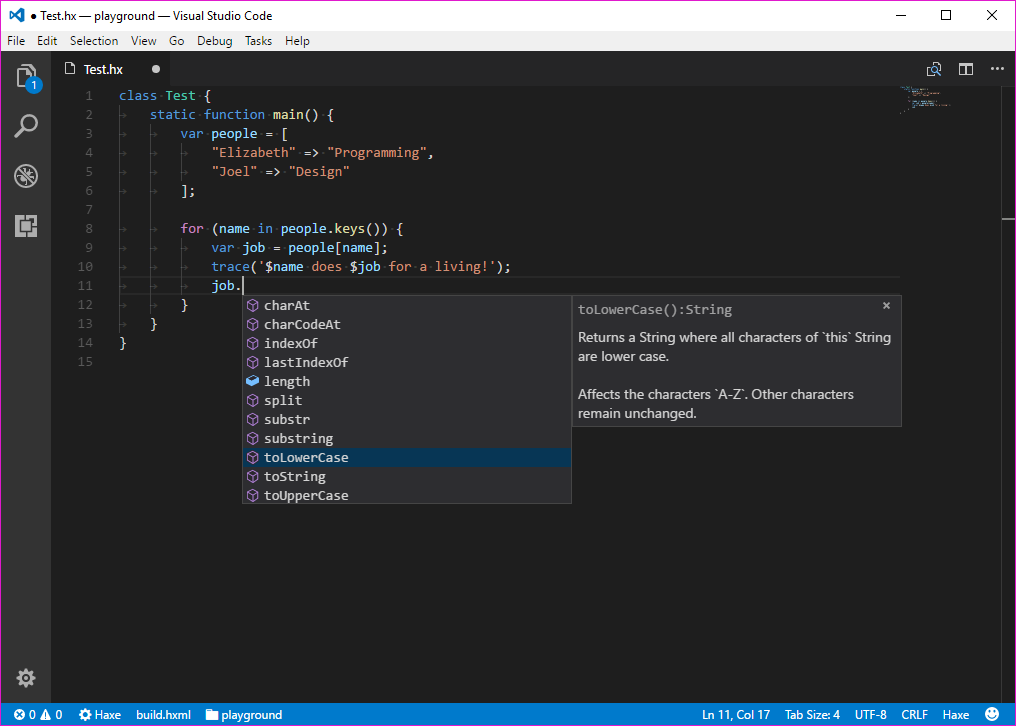Select the toUpperCase suggestion

[407, 495]
